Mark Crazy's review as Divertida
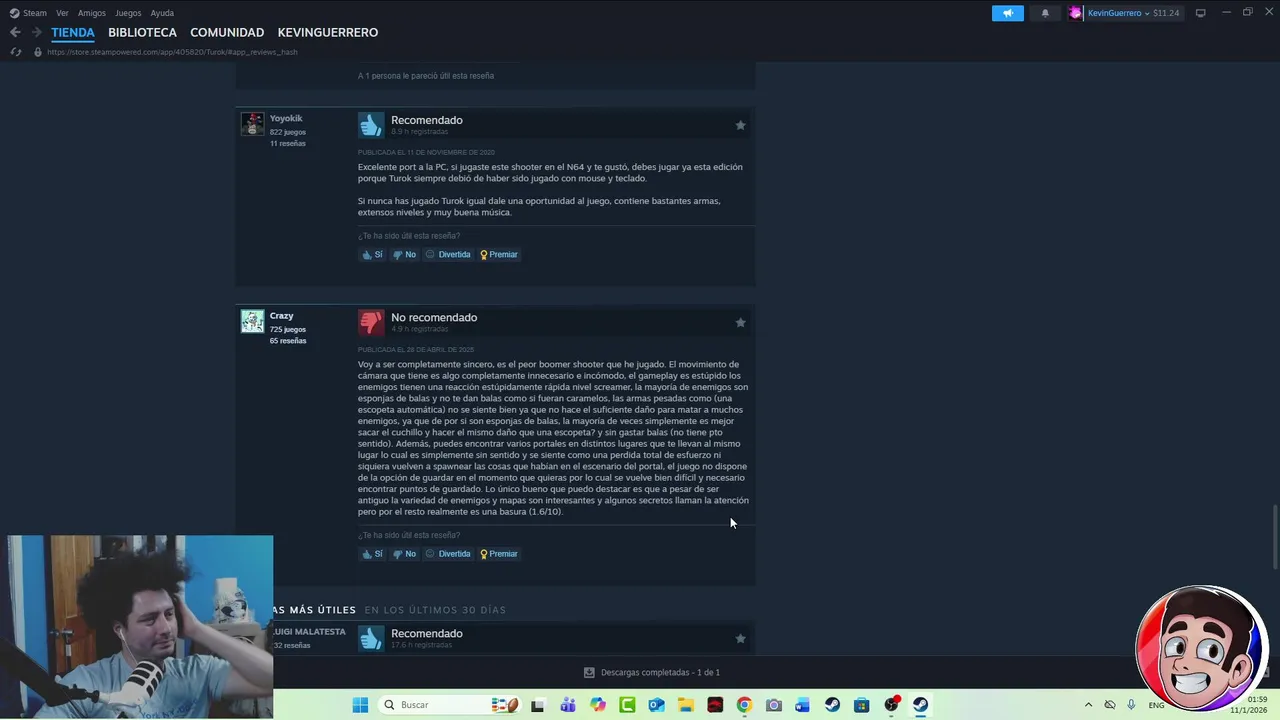 tap(448, 553)
